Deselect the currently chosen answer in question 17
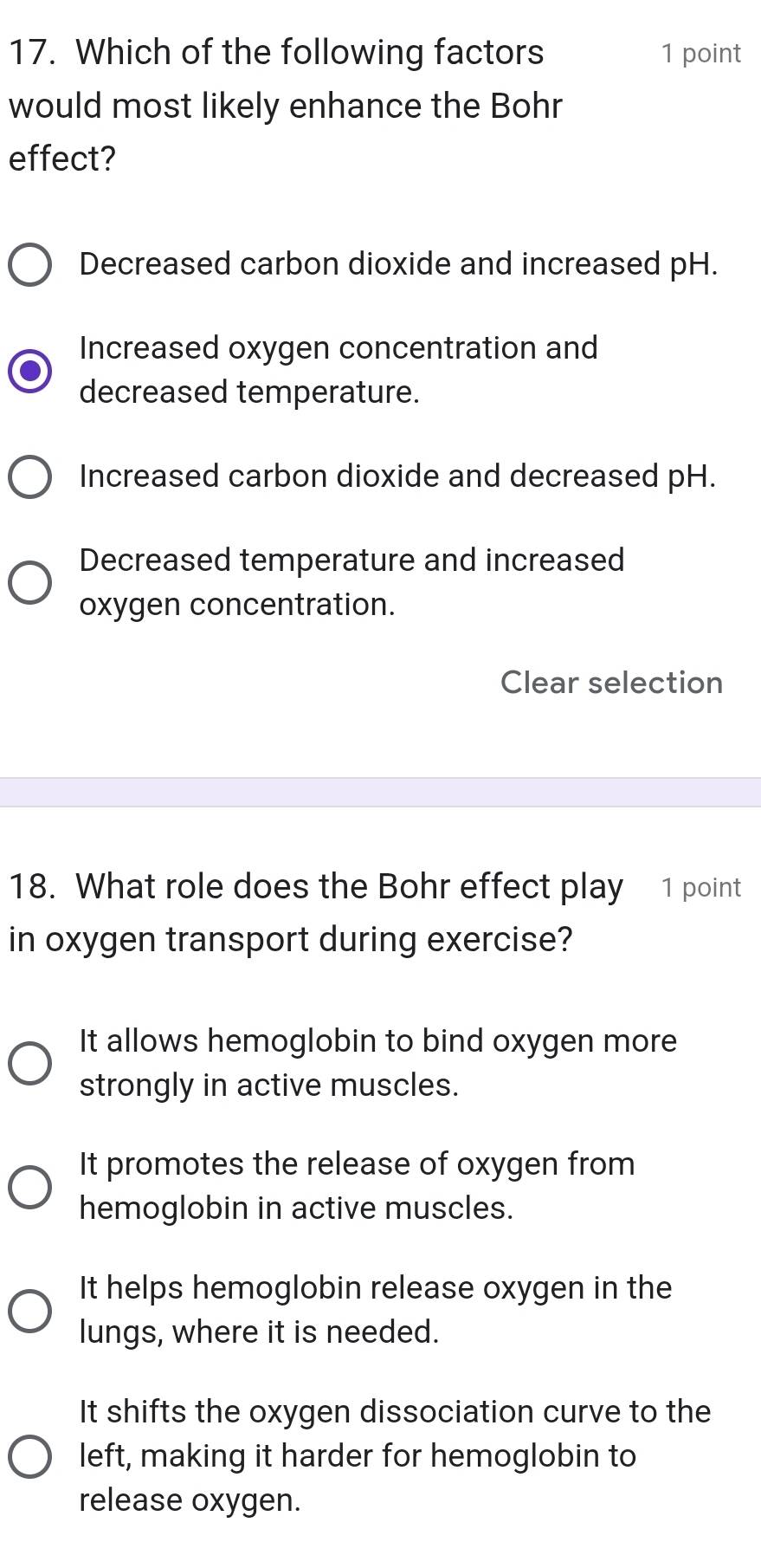This screenshot has width=761, height=1568. coord(611,684)
